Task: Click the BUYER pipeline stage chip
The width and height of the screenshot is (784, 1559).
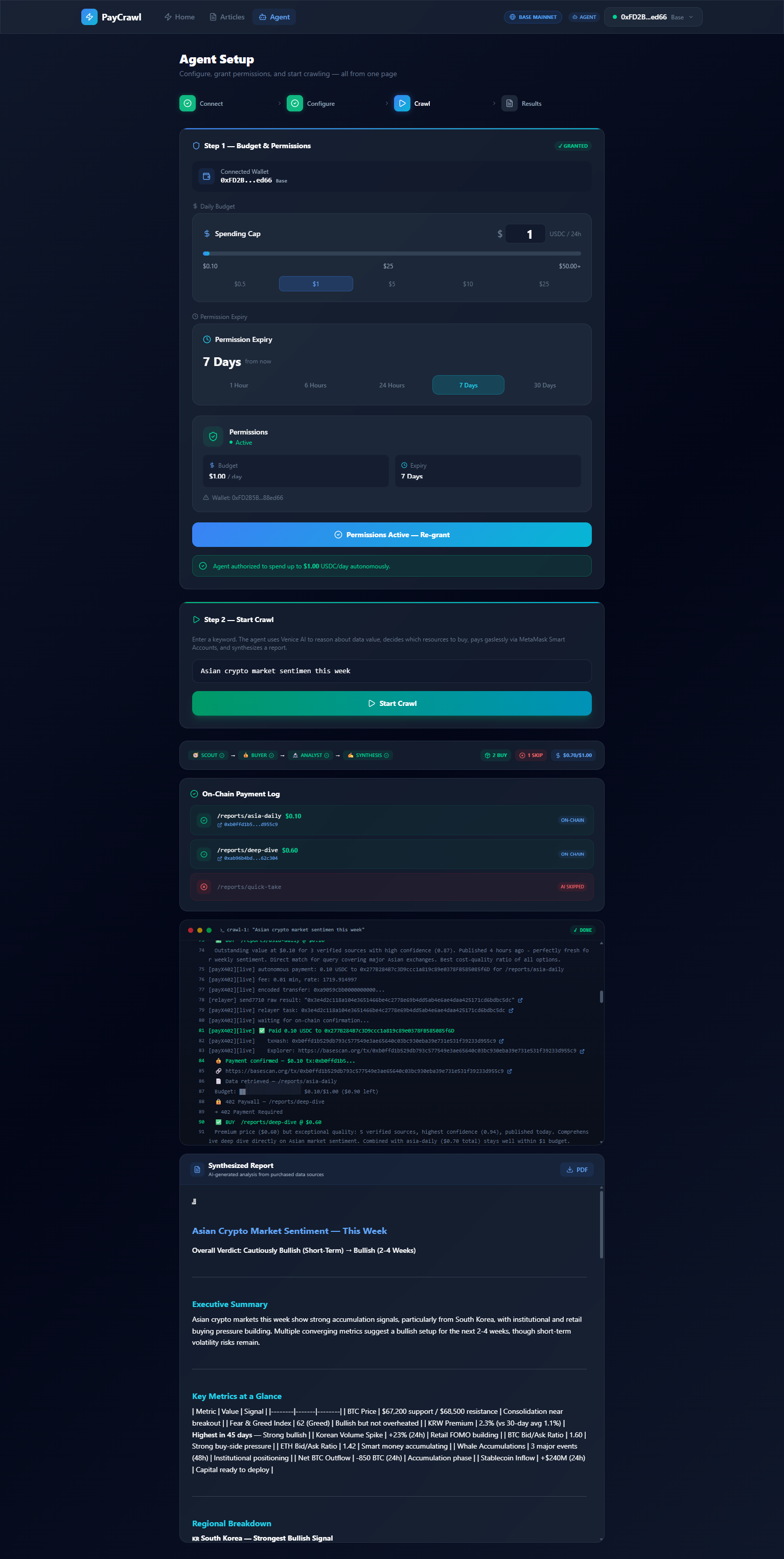Action: [258, 755]
